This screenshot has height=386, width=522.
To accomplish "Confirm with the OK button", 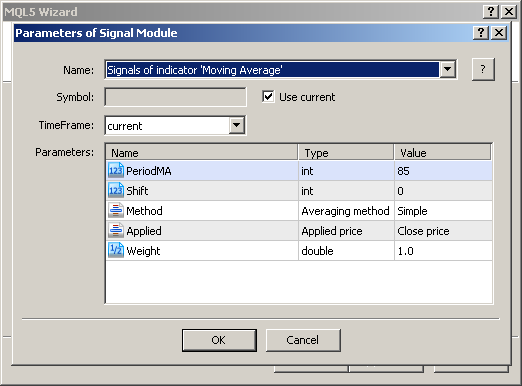I will (x=219, y=340).
